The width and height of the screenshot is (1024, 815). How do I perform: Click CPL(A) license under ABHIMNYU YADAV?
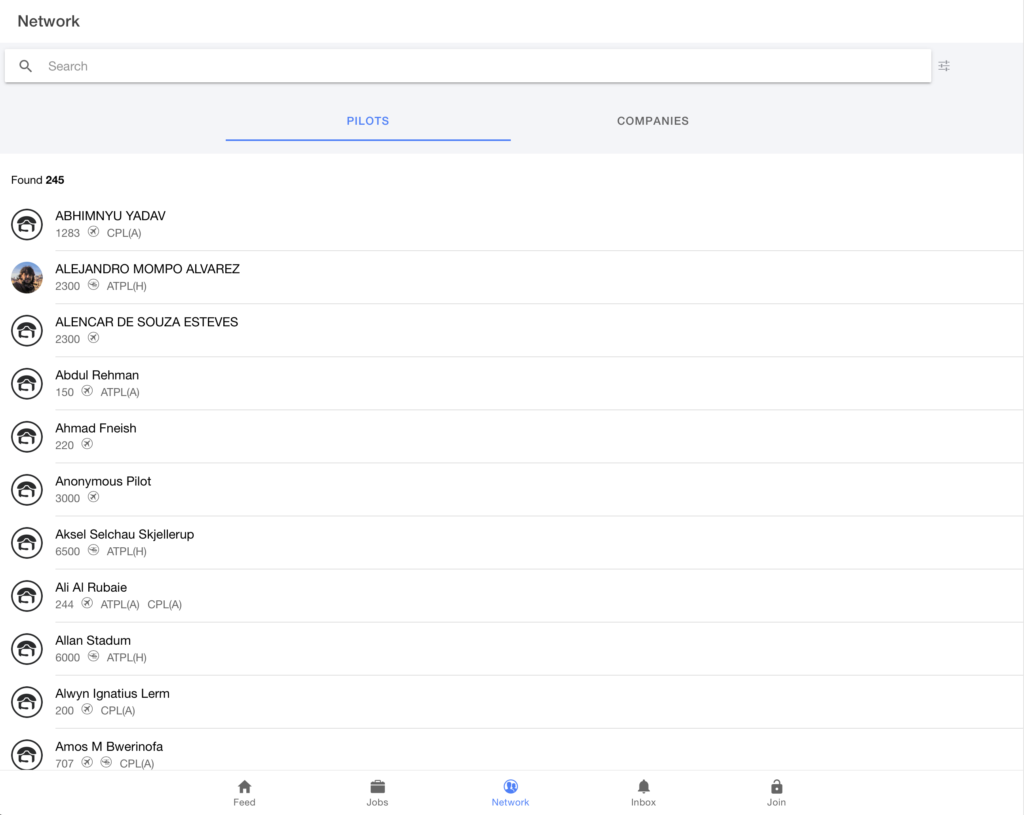[x=124, y=233]
